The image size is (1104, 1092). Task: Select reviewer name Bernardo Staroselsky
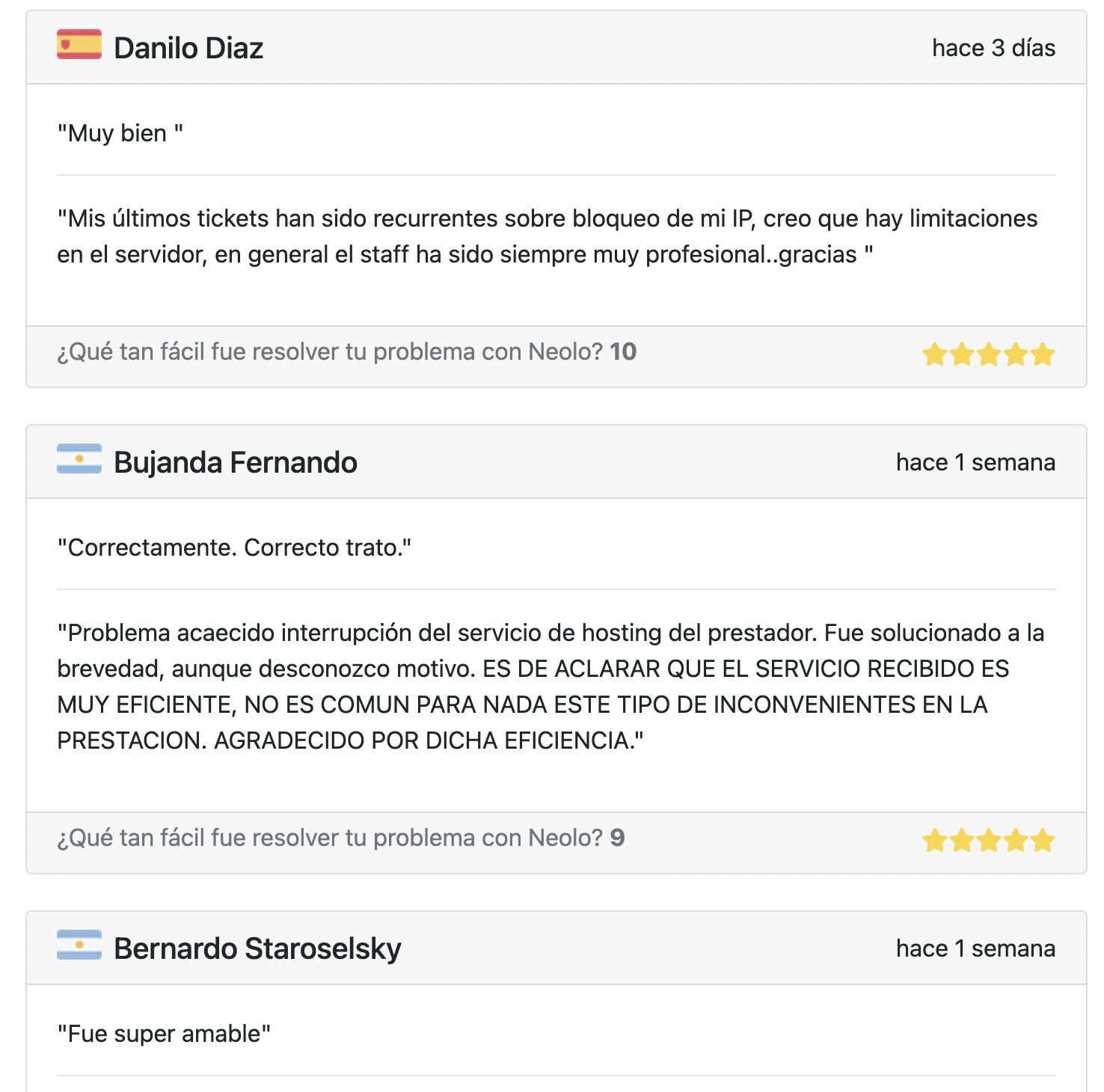coord(257,948)
